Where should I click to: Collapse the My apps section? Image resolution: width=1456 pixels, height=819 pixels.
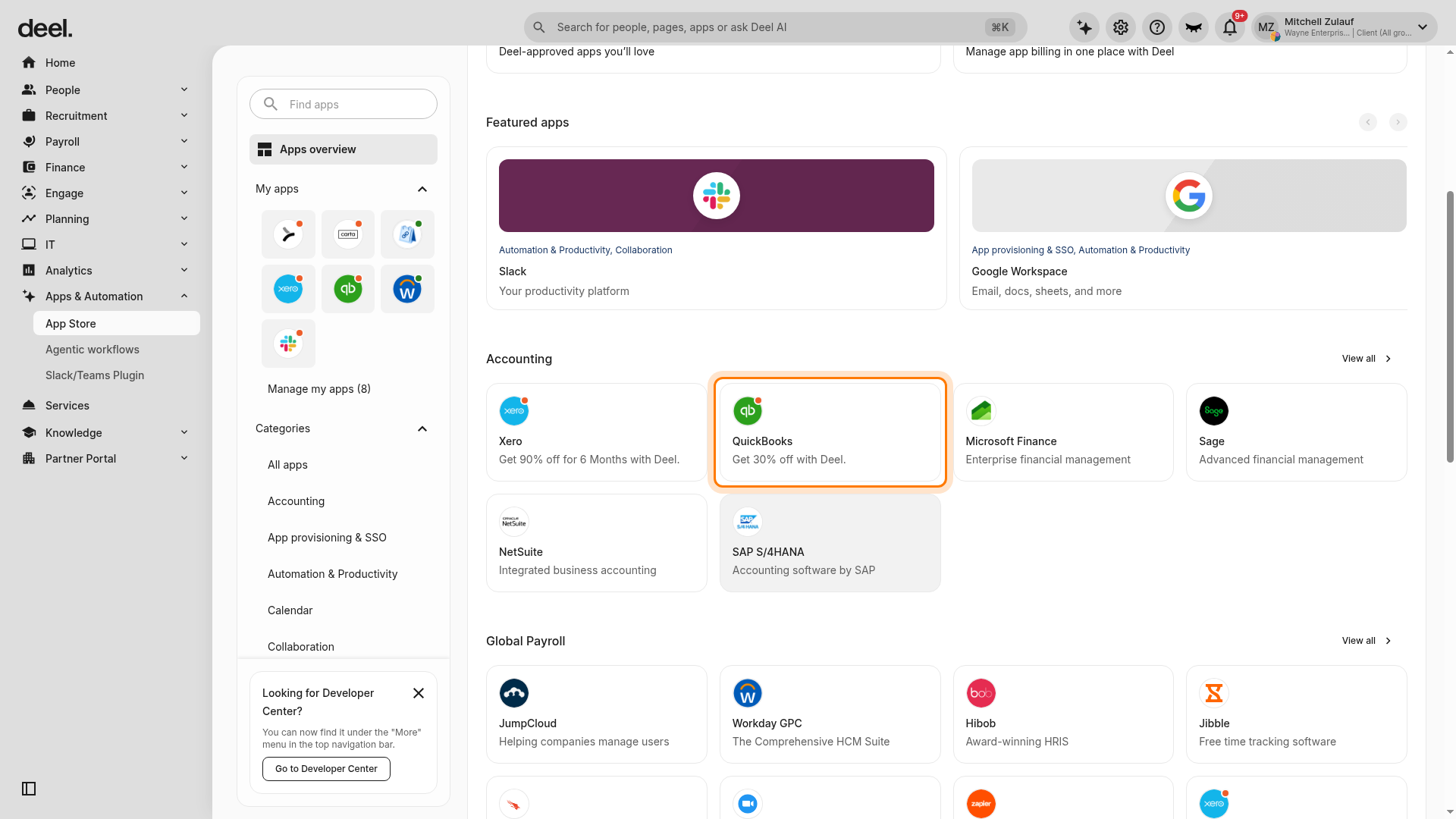click(x=422, y=189)
